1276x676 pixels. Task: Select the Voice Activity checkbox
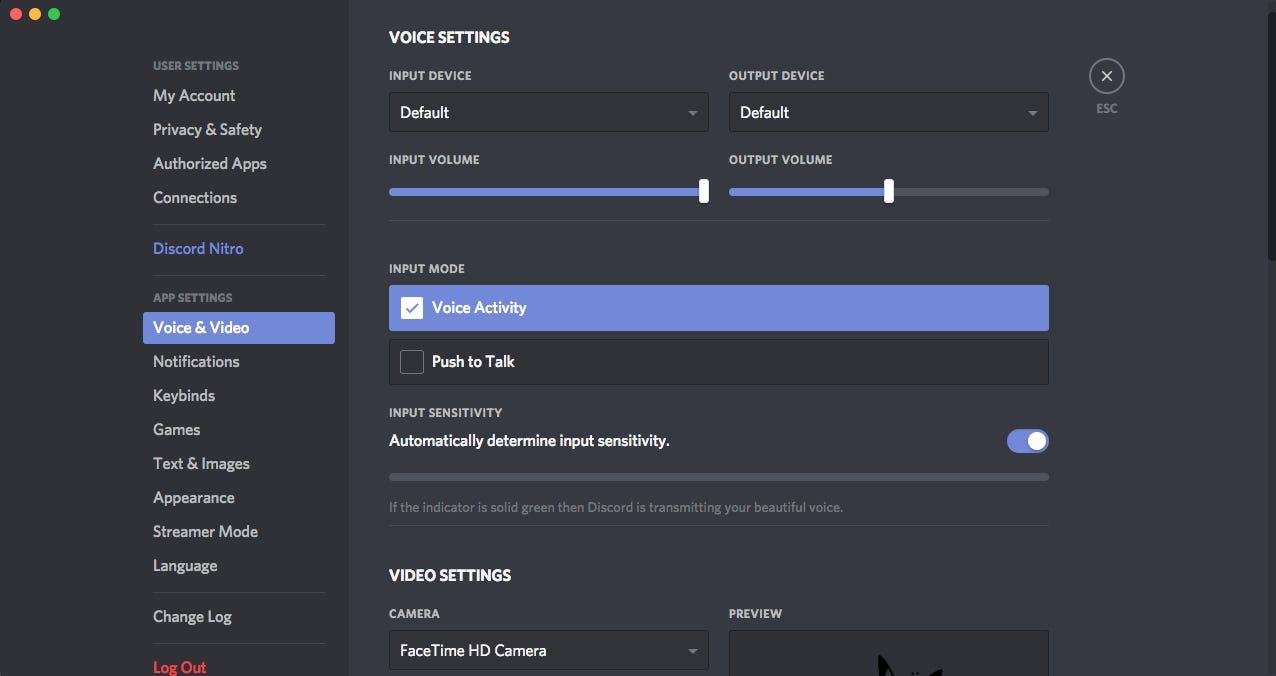(412, 308)
